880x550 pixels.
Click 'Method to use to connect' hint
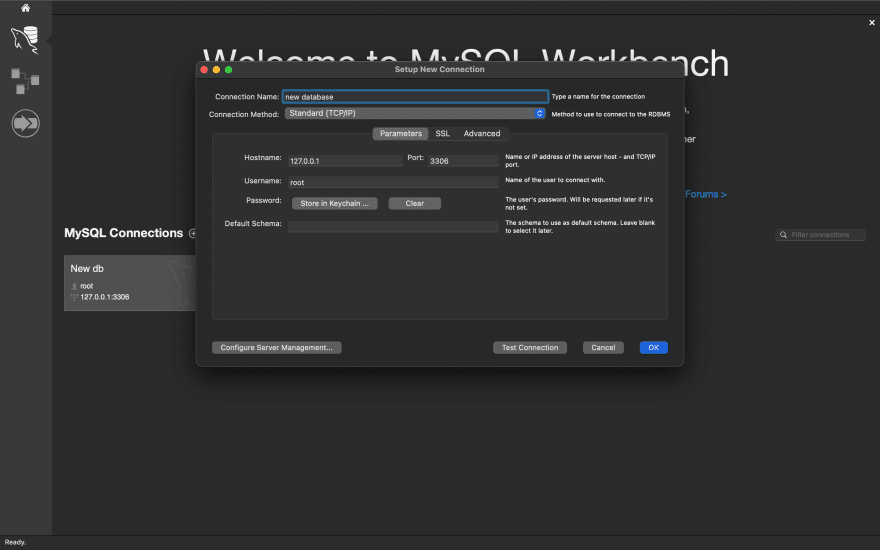coord(611,114)
